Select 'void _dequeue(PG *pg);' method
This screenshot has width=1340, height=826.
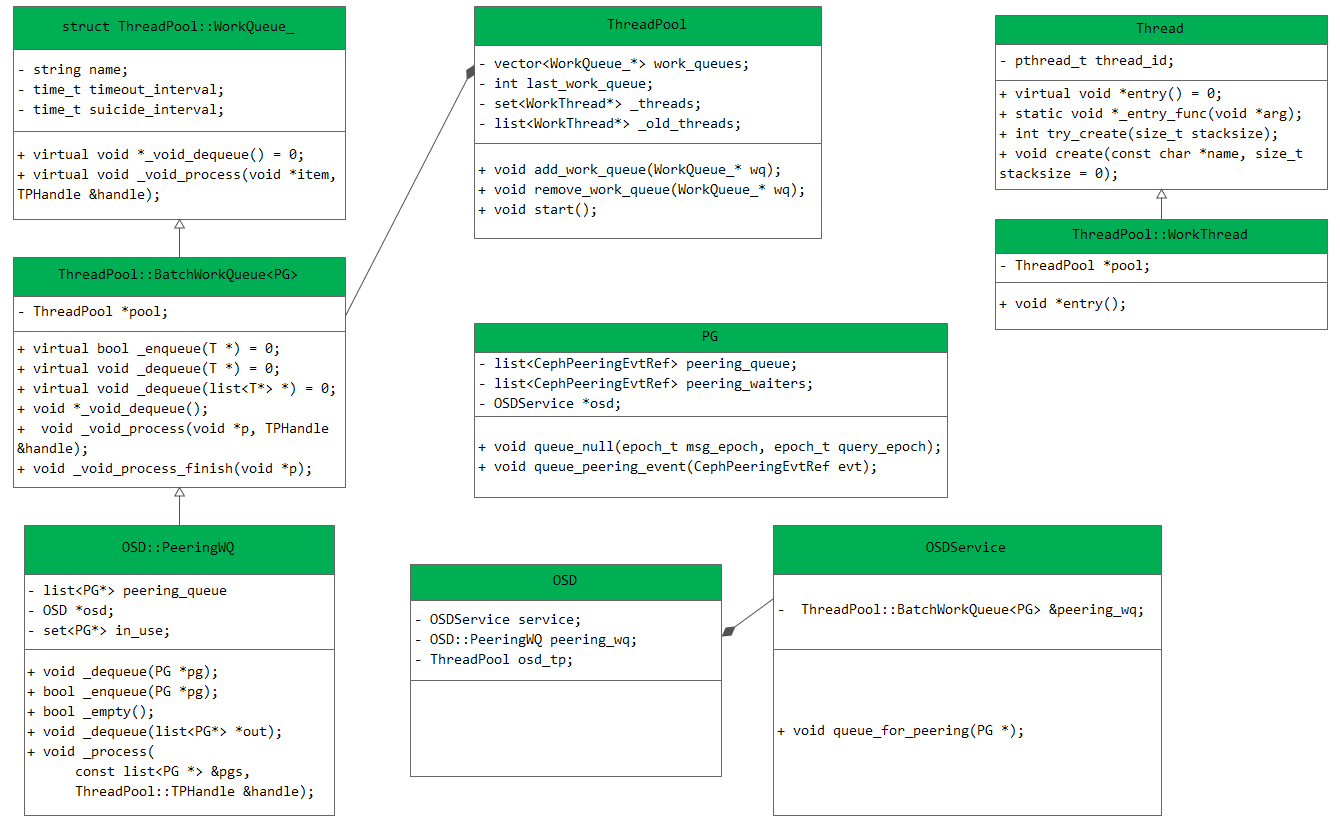[124, 671]
